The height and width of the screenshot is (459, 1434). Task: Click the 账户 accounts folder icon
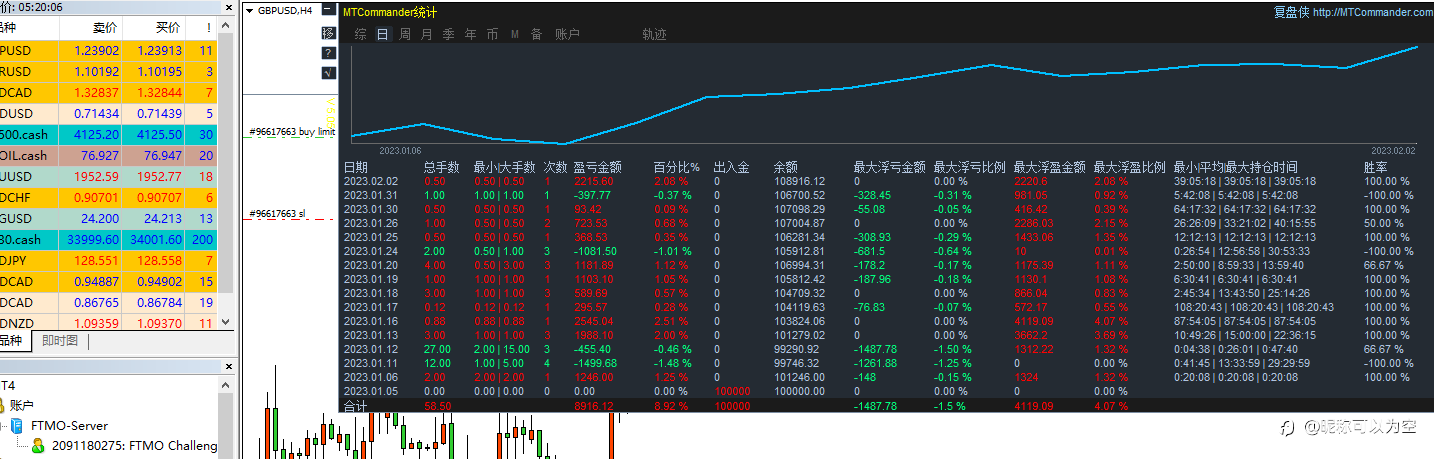click(x=3, y=405)
